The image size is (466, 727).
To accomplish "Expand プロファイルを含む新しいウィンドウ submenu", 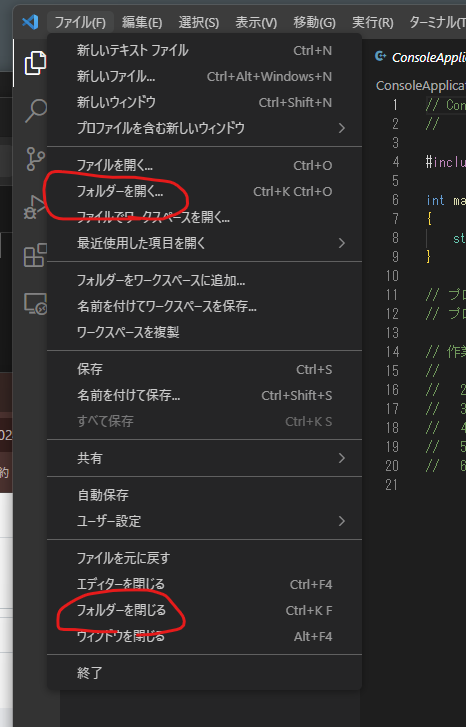I will tap(204, 128).
